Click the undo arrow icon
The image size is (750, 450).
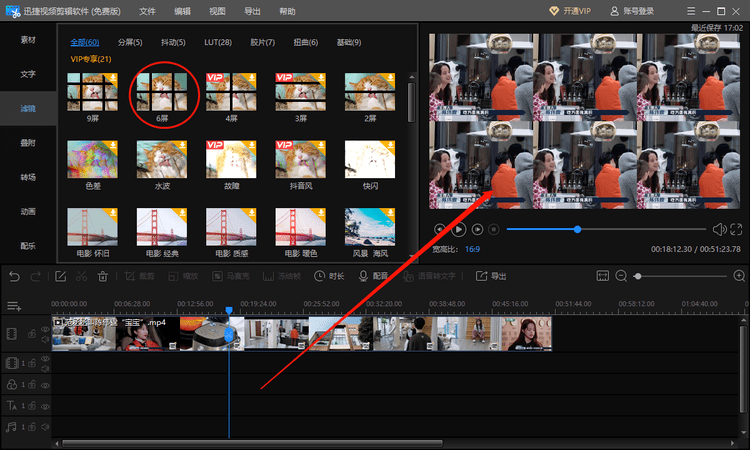click(14, 276)
